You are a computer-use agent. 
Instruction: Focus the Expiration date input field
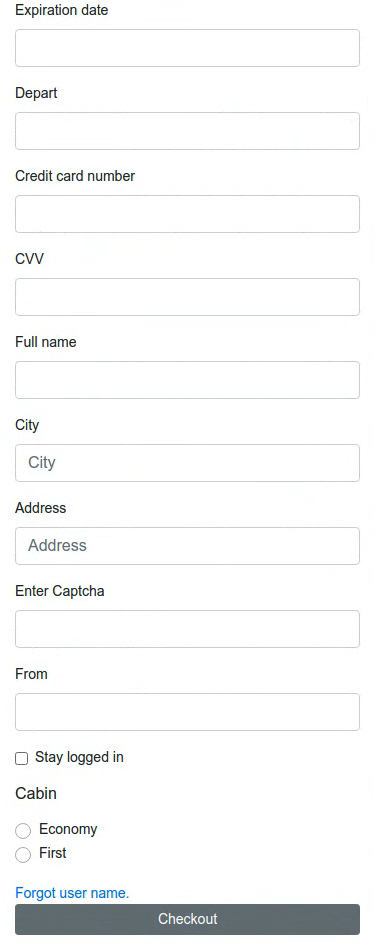pyautogui.click(x=188, y=48)
